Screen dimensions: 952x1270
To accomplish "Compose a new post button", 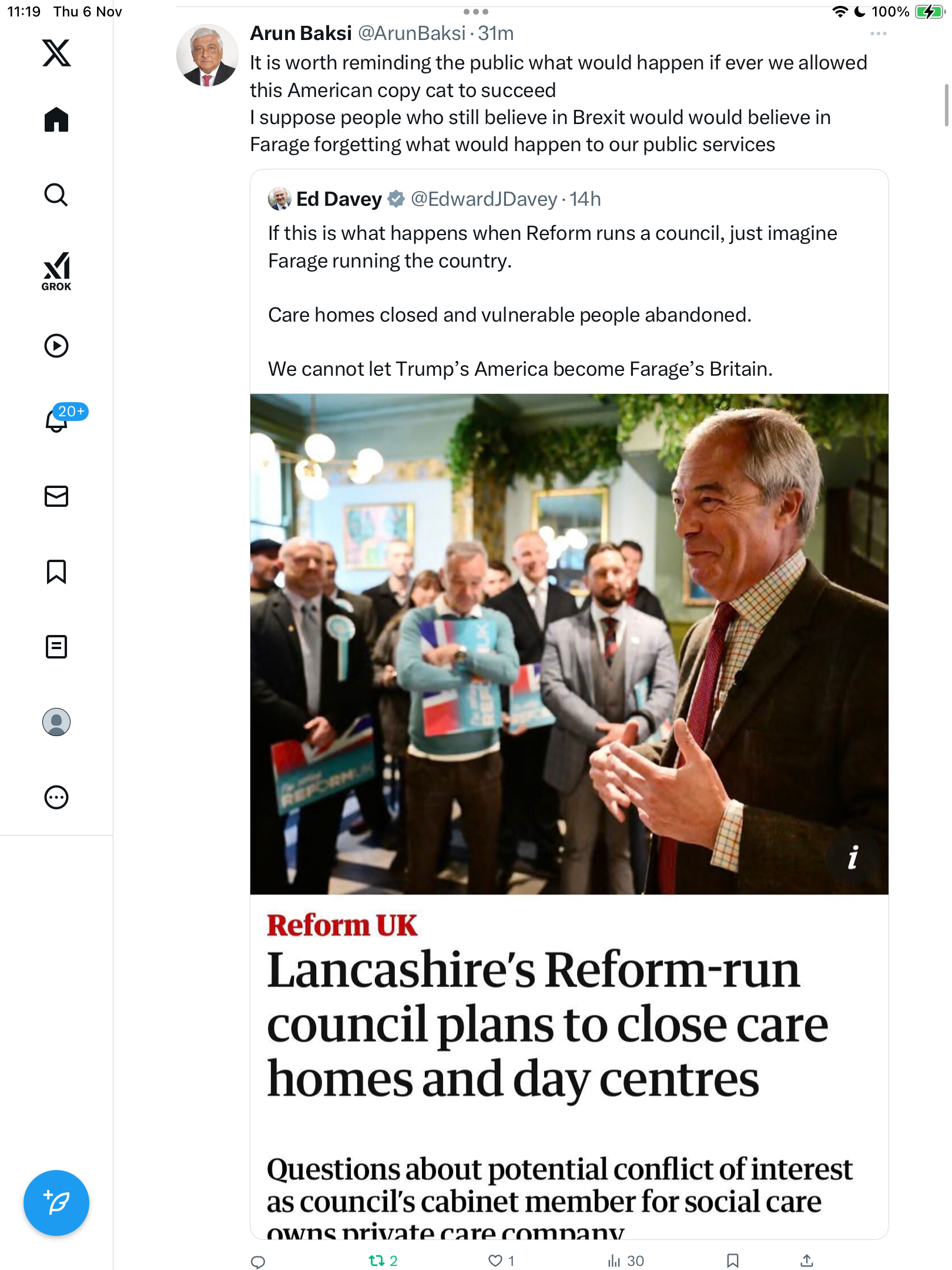I will [x=56, y=1203].
